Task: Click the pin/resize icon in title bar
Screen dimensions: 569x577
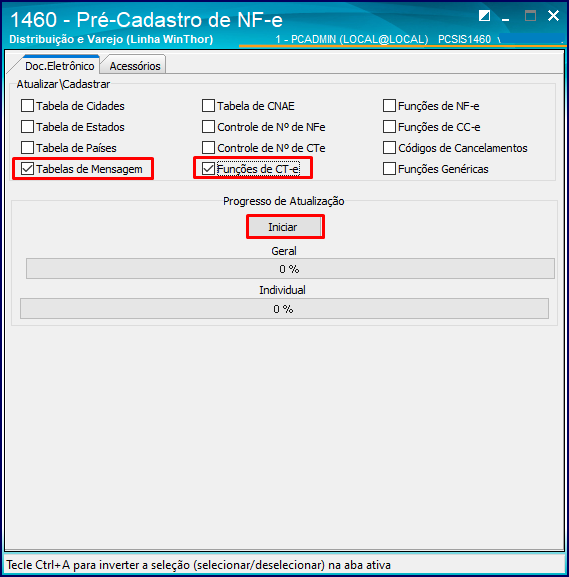Action: pyautogui.click(x=484, y=16)
